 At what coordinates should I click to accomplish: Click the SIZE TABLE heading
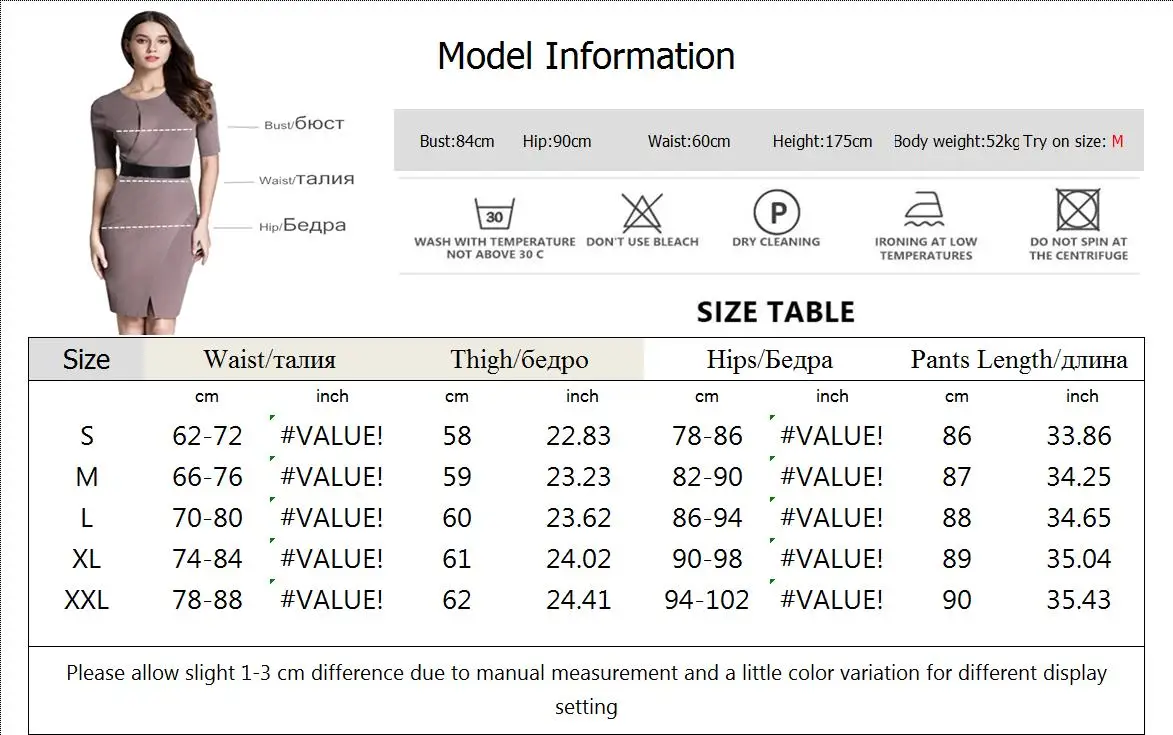(x=776, y=312)
